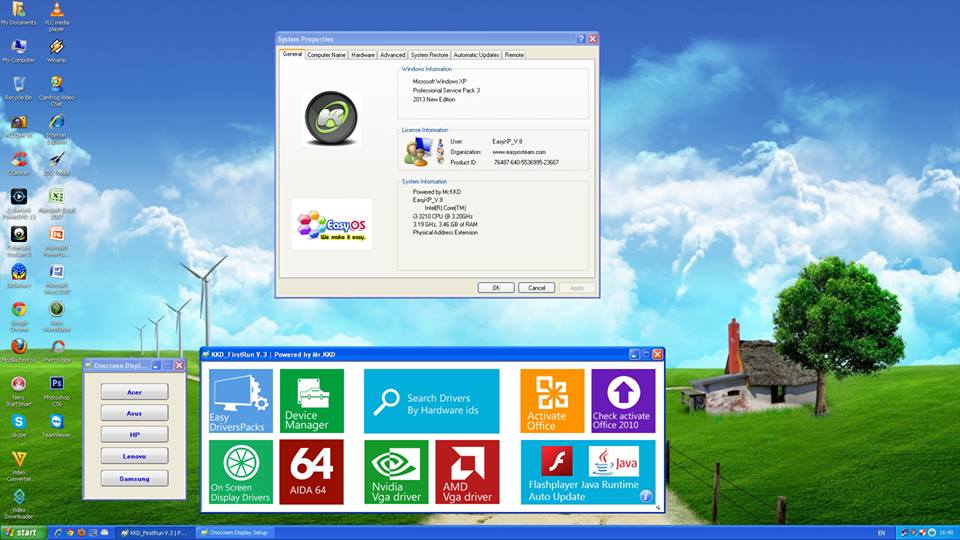This screenshot has width=960, height=540.
Task: Minimize the KKD_FirstRun window
Action: click(634, 354)
